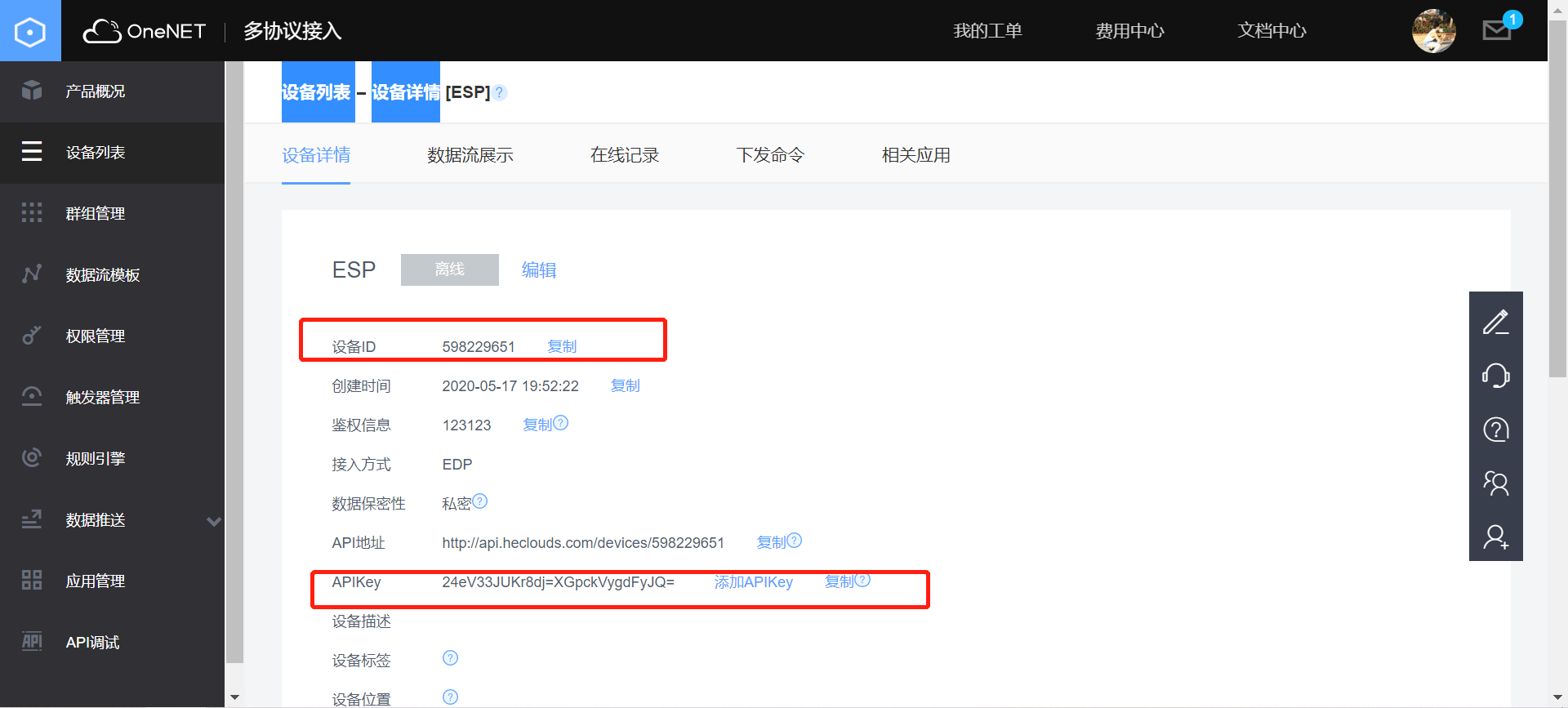
Task: Click the API调试 icon
Action: 32,641
